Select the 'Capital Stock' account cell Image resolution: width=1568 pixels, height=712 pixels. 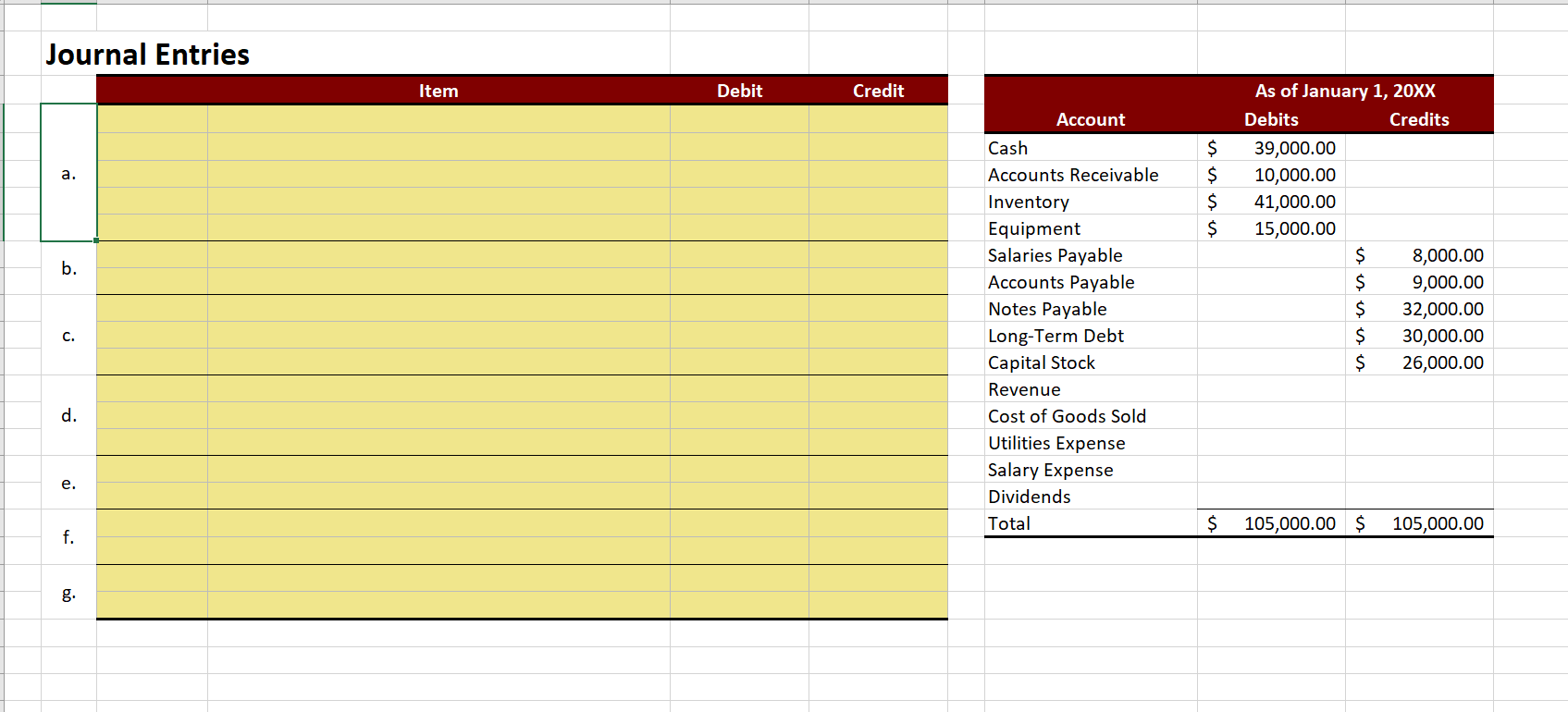click(x=1091, y=362)
